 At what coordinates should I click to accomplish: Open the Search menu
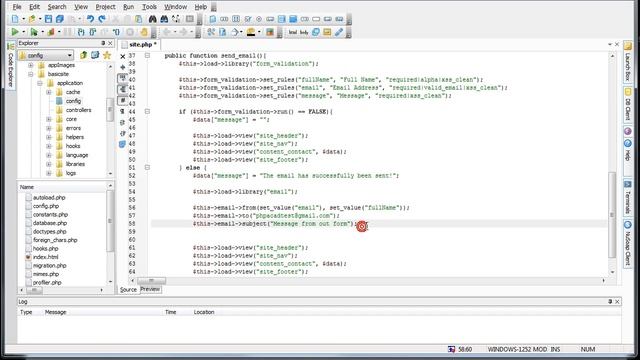[57, 7]
